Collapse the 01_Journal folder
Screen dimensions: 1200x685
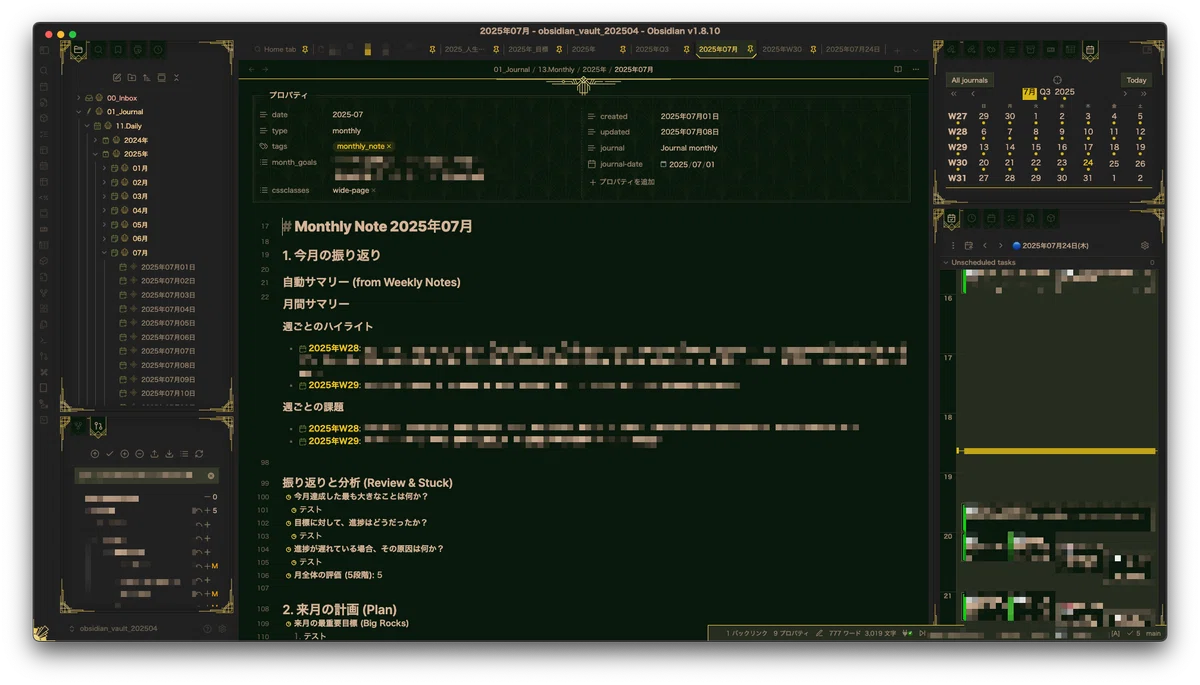click(x=78, y=112)
